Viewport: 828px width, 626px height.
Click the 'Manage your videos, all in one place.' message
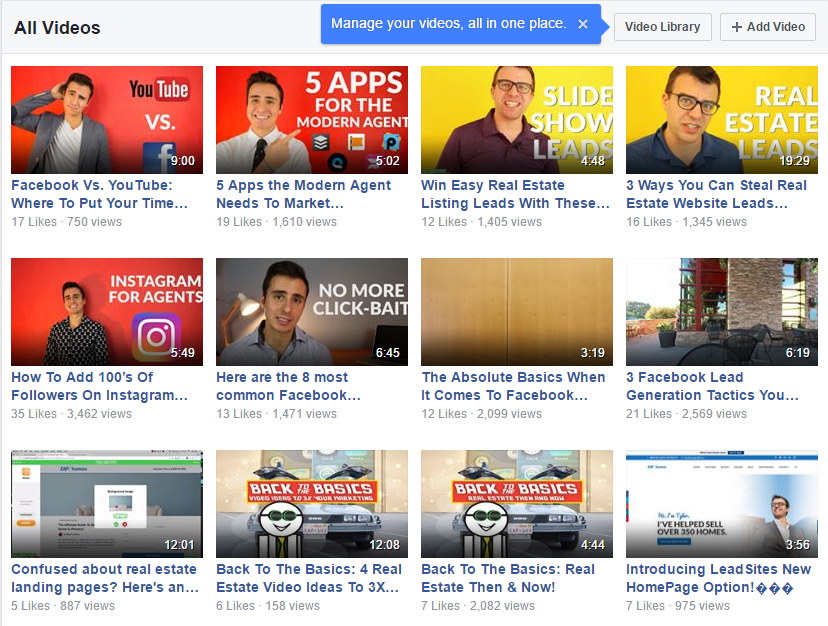click(x=448, y=24)
